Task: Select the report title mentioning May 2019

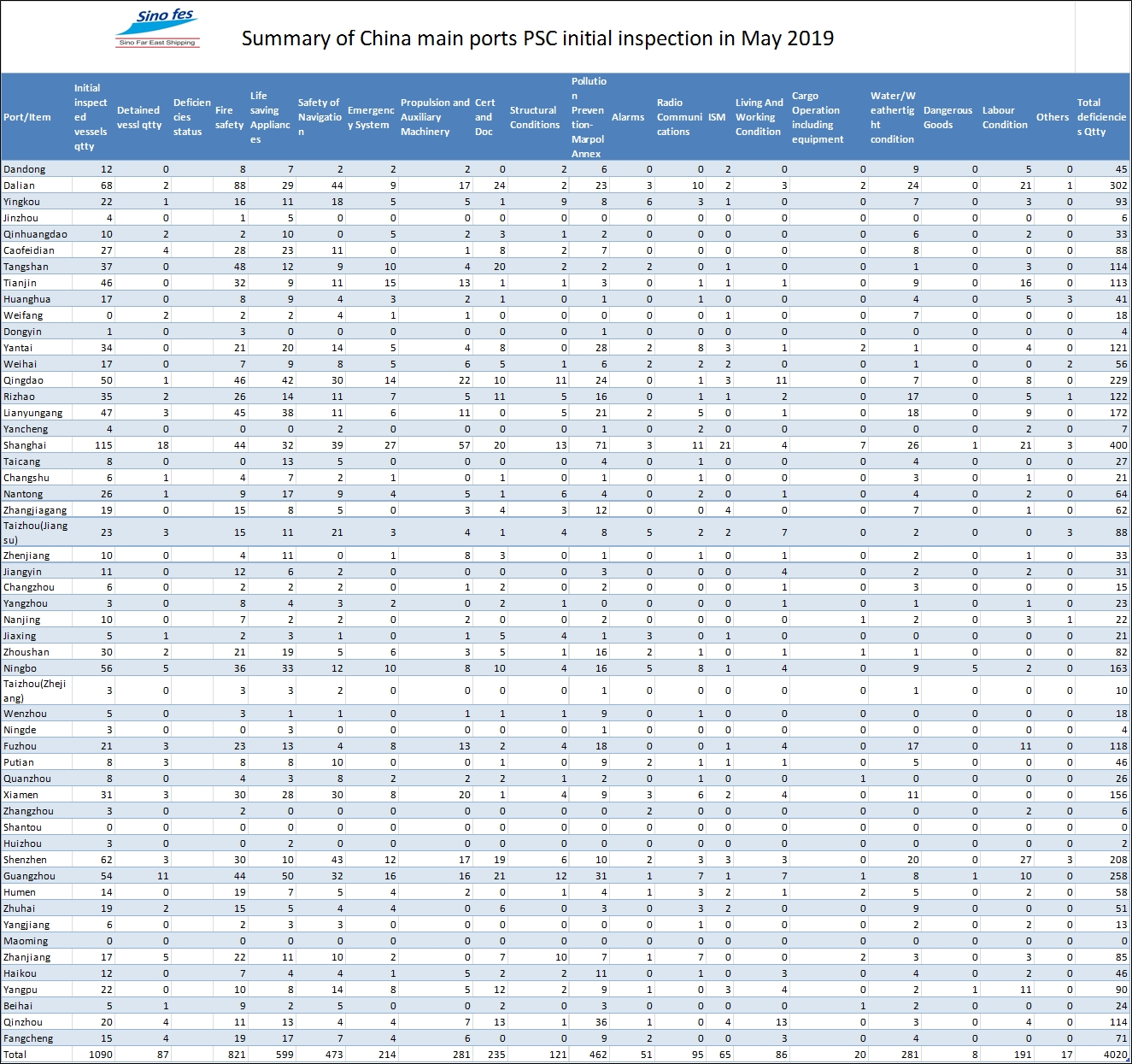Action: click(x=537, y=38)
